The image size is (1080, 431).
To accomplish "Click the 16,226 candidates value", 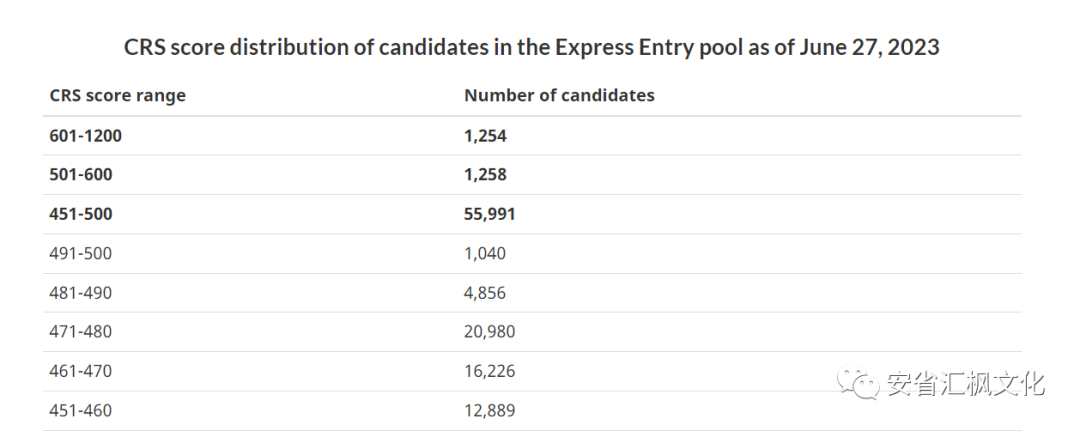I will tap(490, 372).
